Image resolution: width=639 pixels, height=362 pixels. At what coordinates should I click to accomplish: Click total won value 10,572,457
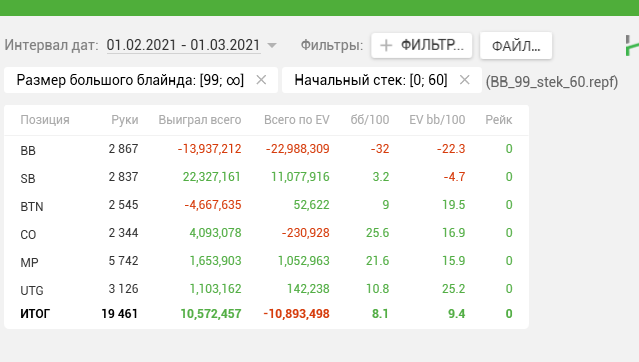(211, 314)
